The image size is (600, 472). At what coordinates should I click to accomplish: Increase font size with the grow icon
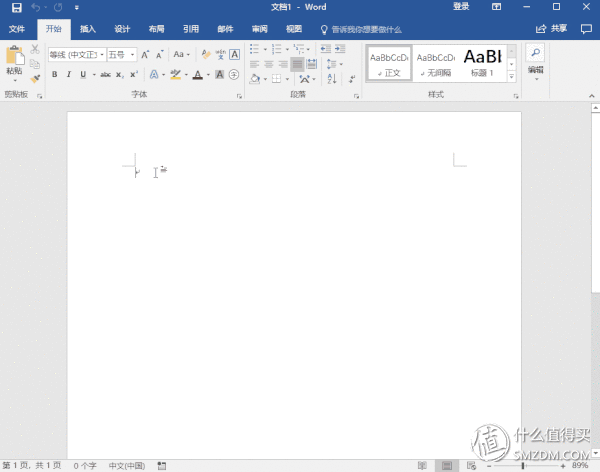(145, 55)
